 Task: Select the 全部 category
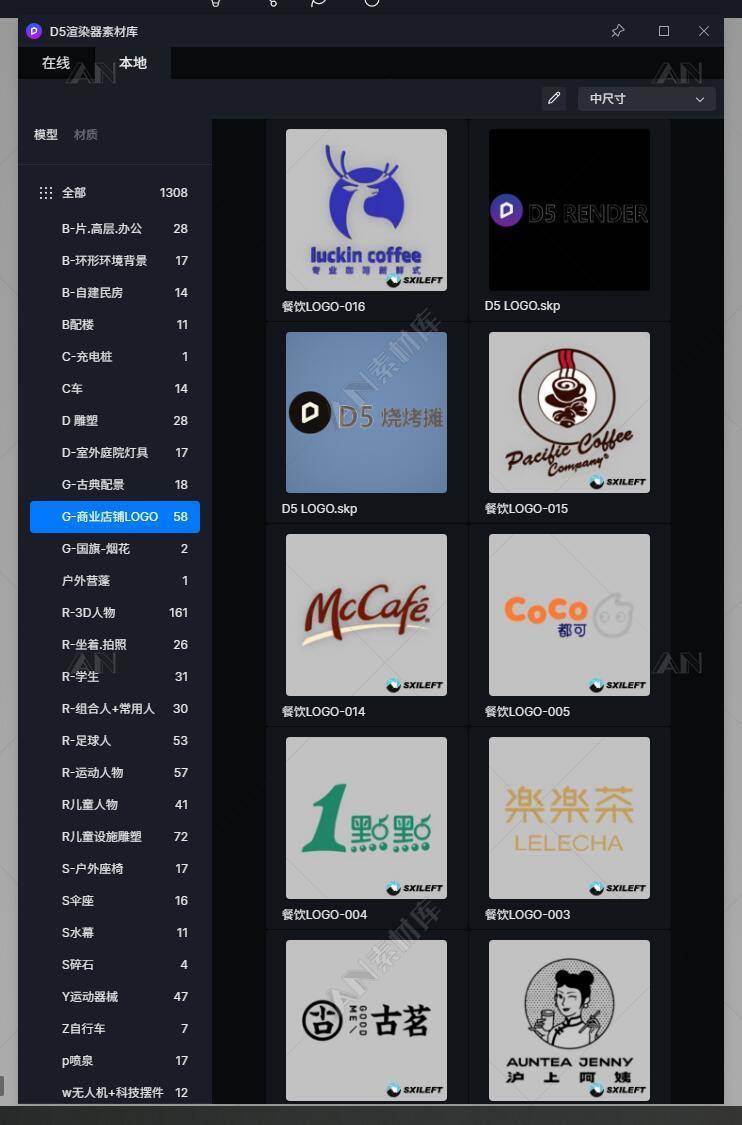(x=115, y=193)
